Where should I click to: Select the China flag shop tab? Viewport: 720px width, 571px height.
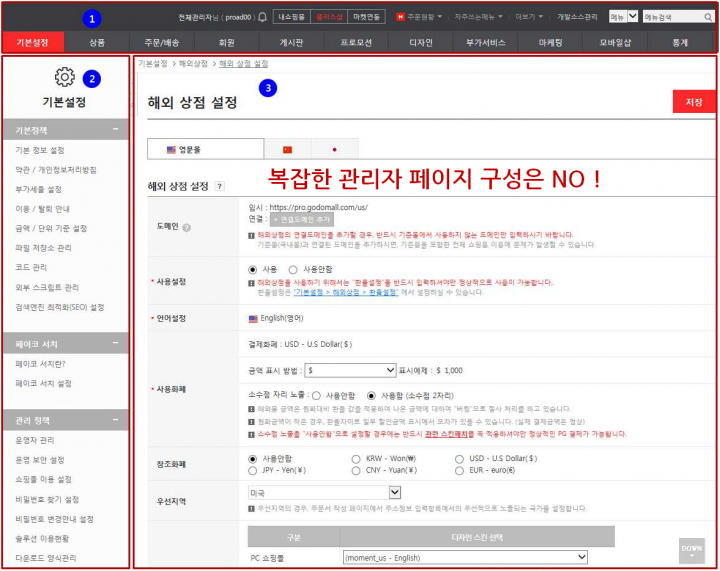point(287,149)
